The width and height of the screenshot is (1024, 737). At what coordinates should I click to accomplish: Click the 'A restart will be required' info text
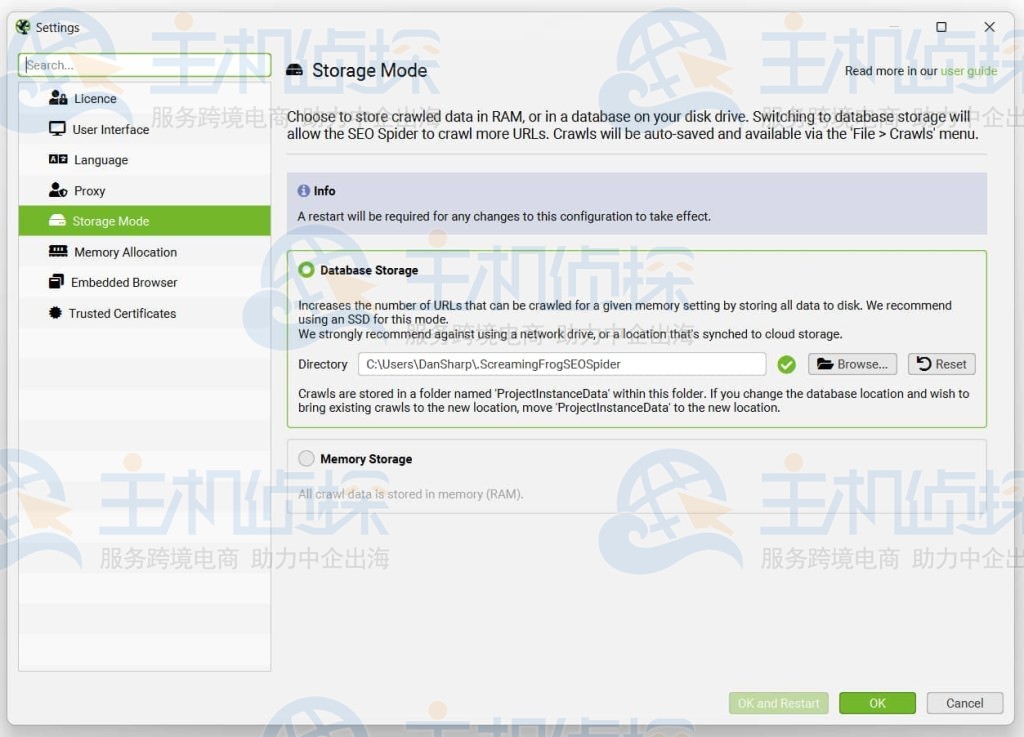(x=504, y=217)
